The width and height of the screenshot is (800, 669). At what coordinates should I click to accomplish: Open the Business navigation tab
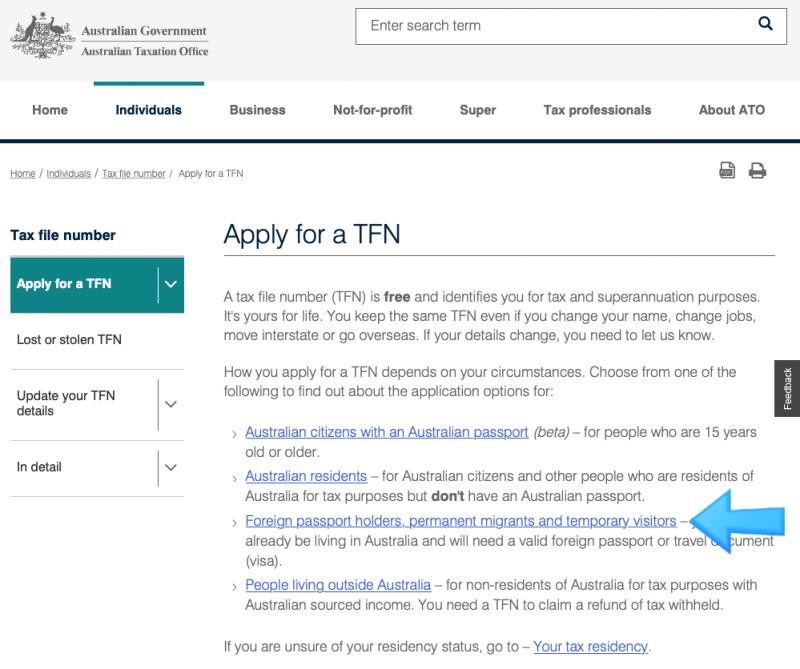click(x=258, y=110)
